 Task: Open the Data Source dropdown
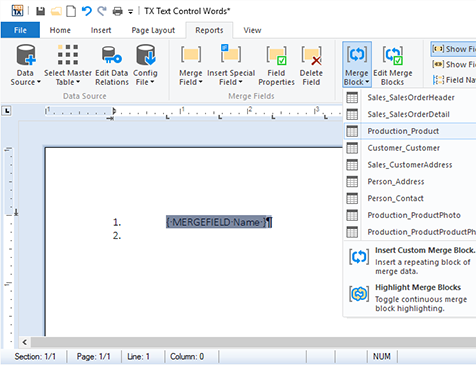[25, 65]
